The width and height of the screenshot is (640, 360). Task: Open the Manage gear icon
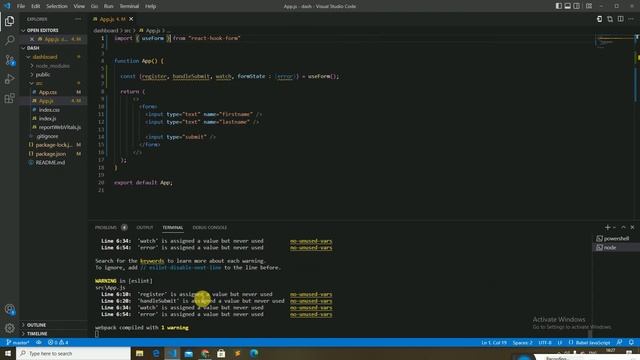click(9, 328)
